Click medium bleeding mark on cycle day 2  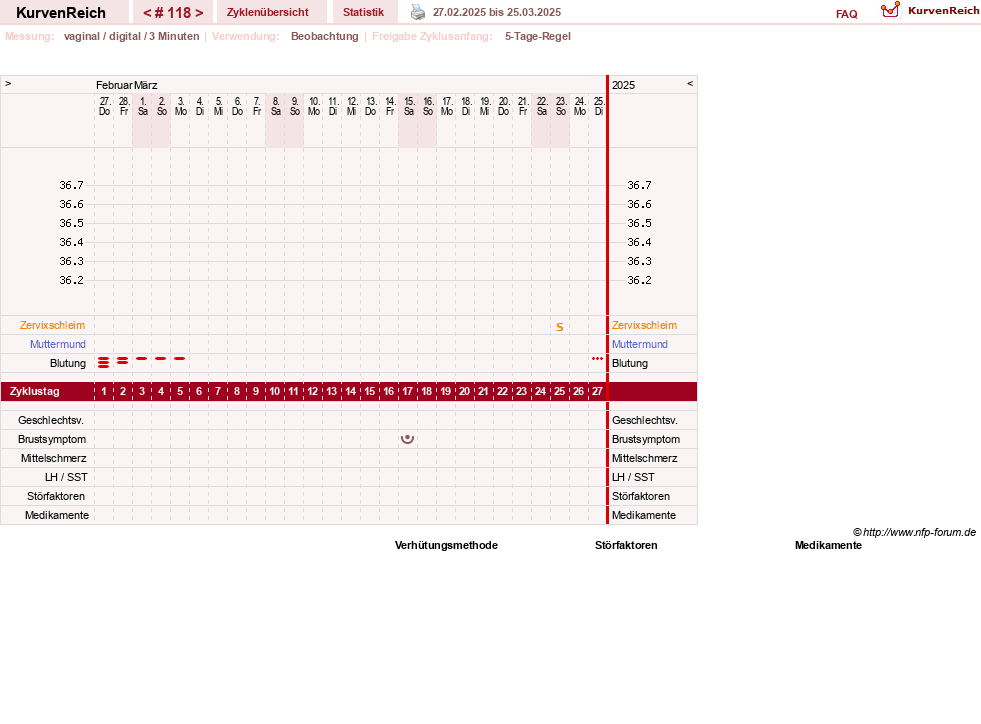[123, 360]
